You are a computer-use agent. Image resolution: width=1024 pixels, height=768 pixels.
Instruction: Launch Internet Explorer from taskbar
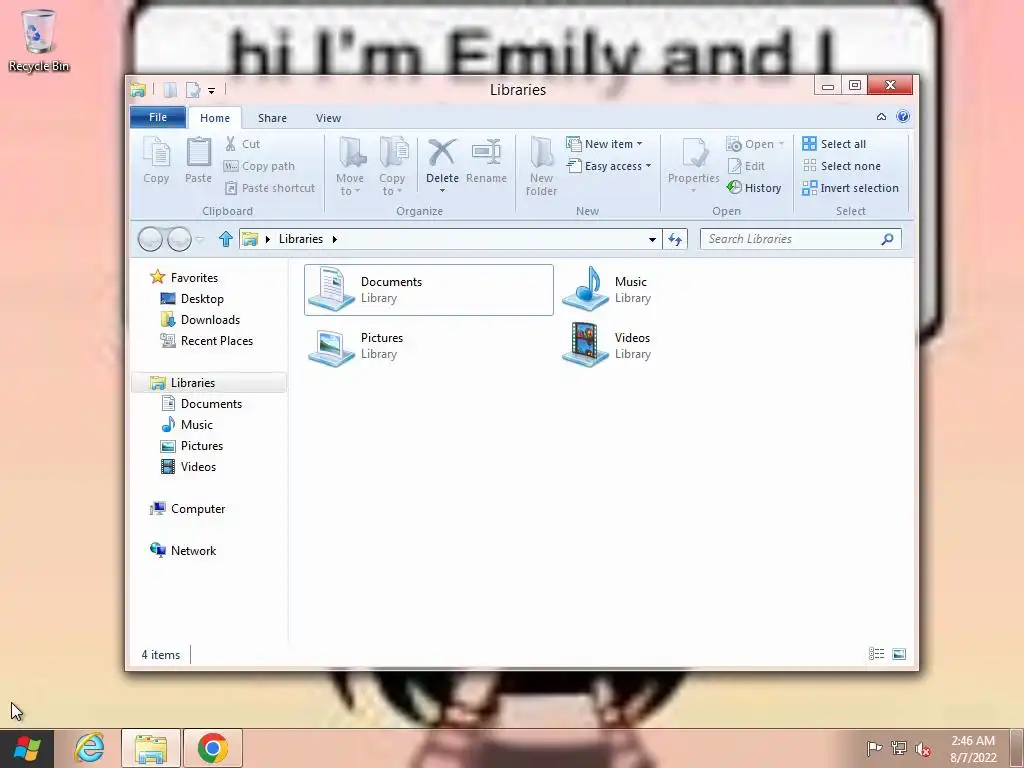pos(89,748)
